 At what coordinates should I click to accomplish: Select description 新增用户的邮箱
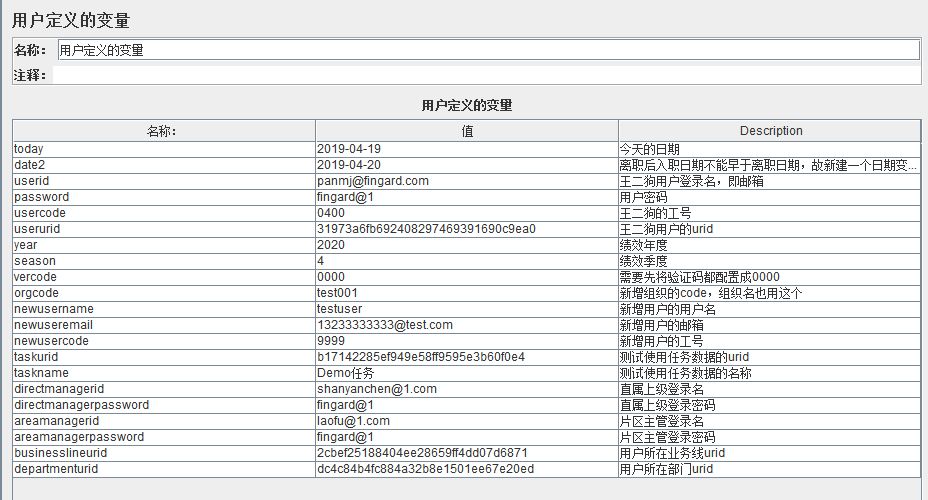(x=770, y=325)
